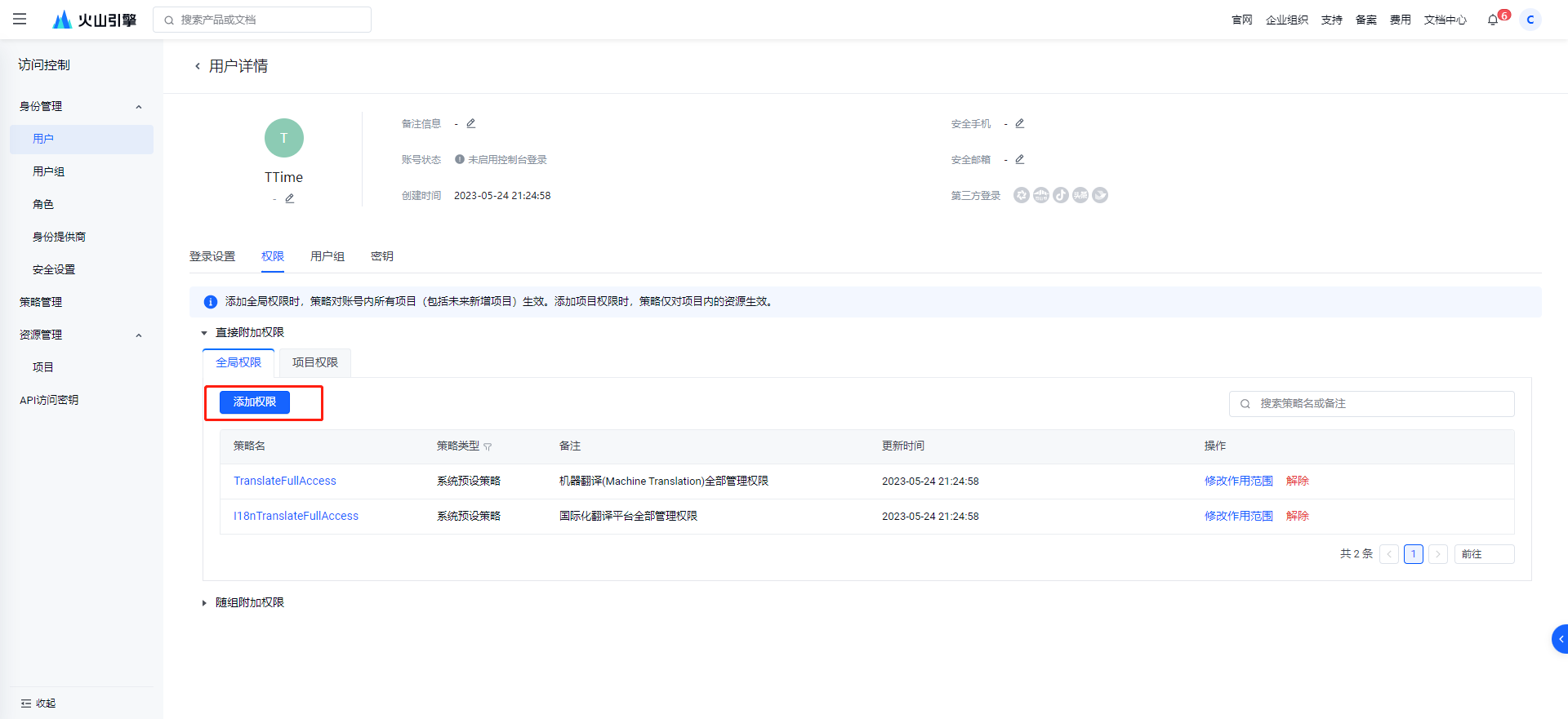Click the last third-party login bird icon

click(1100, 195)
